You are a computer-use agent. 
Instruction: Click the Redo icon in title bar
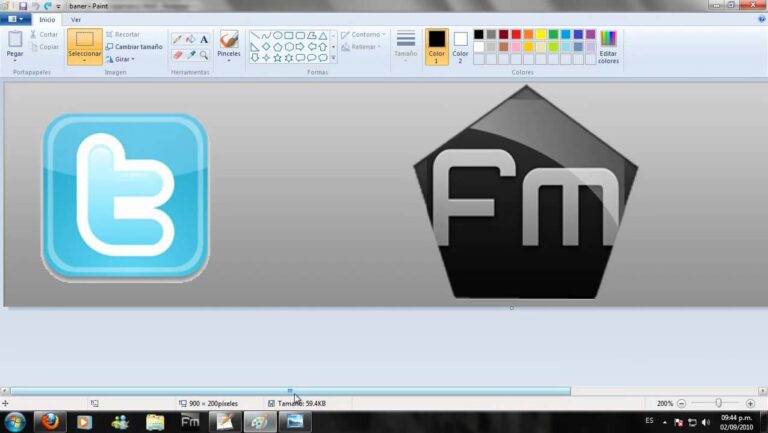[48, 6]
